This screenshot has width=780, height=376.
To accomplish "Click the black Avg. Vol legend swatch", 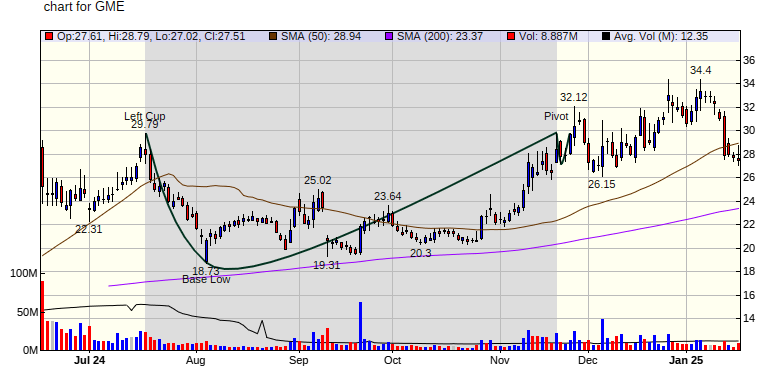I will [x=605, y=36].
